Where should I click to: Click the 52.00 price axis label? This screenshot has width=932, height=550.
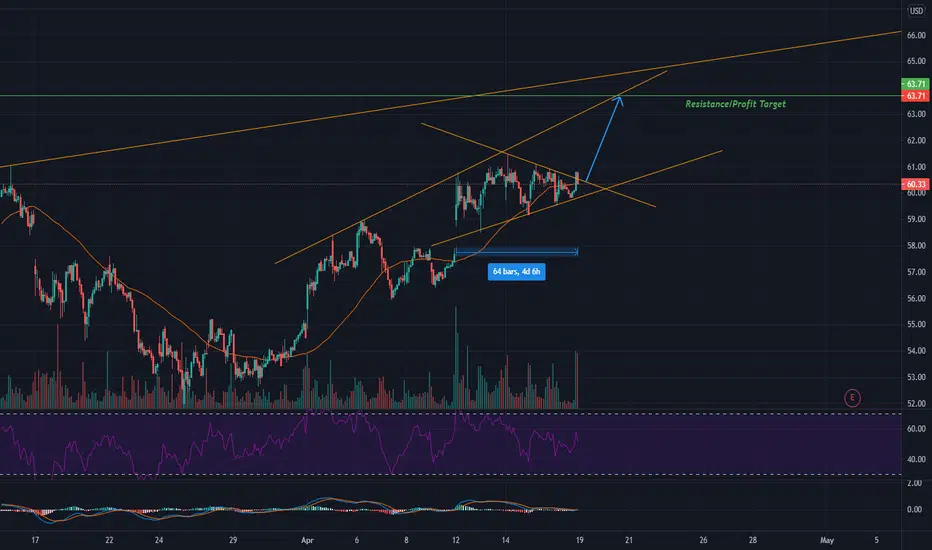coord(916,403)
